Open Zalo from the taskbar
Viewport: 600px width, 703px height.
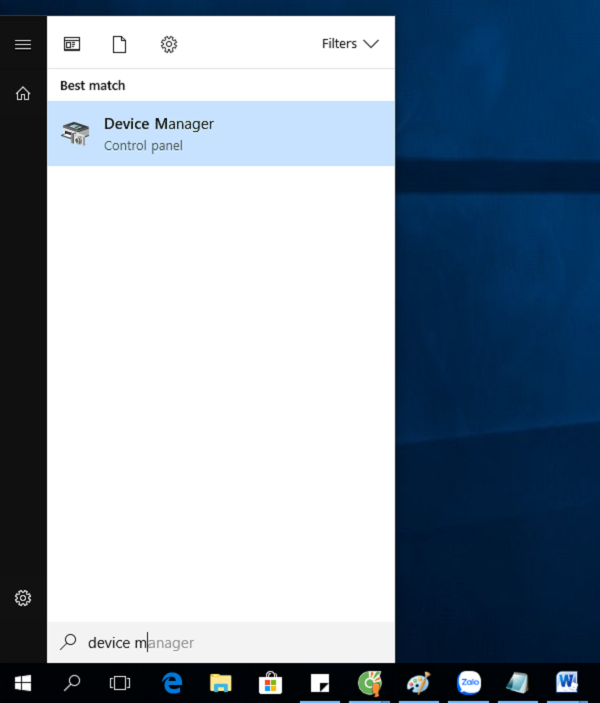coord(468,683)
